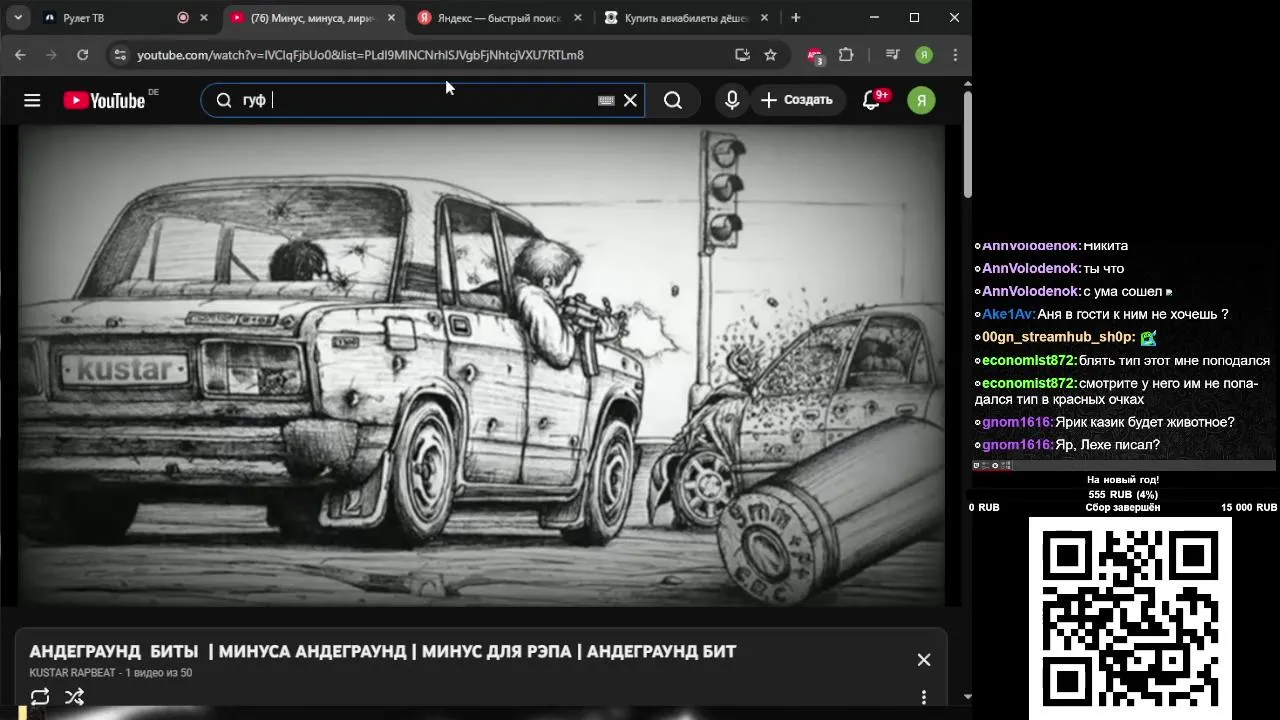Open the Chrome profile Я avatar
This screenshot has width=1280, height=720.
point(924,55)
